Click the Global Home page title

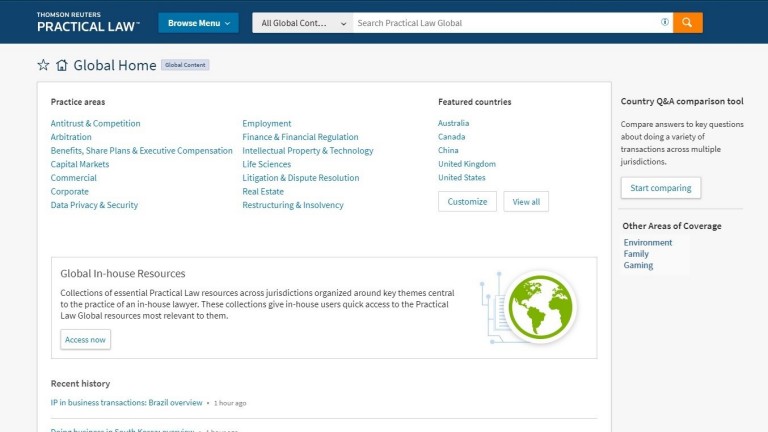click(x=115, y=65)
